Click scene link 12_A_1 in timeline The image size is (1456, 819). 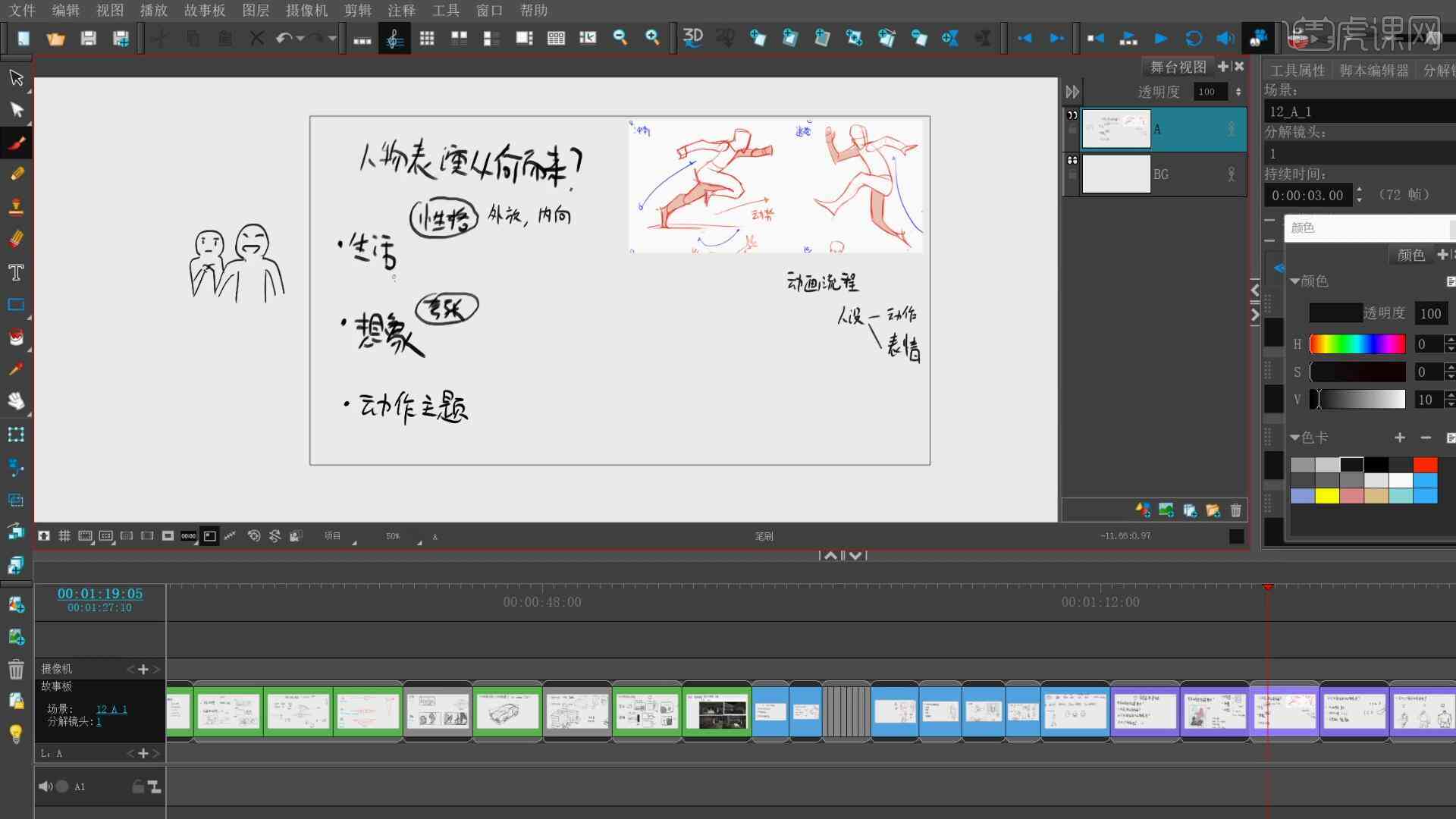click(x=111, y=709)
